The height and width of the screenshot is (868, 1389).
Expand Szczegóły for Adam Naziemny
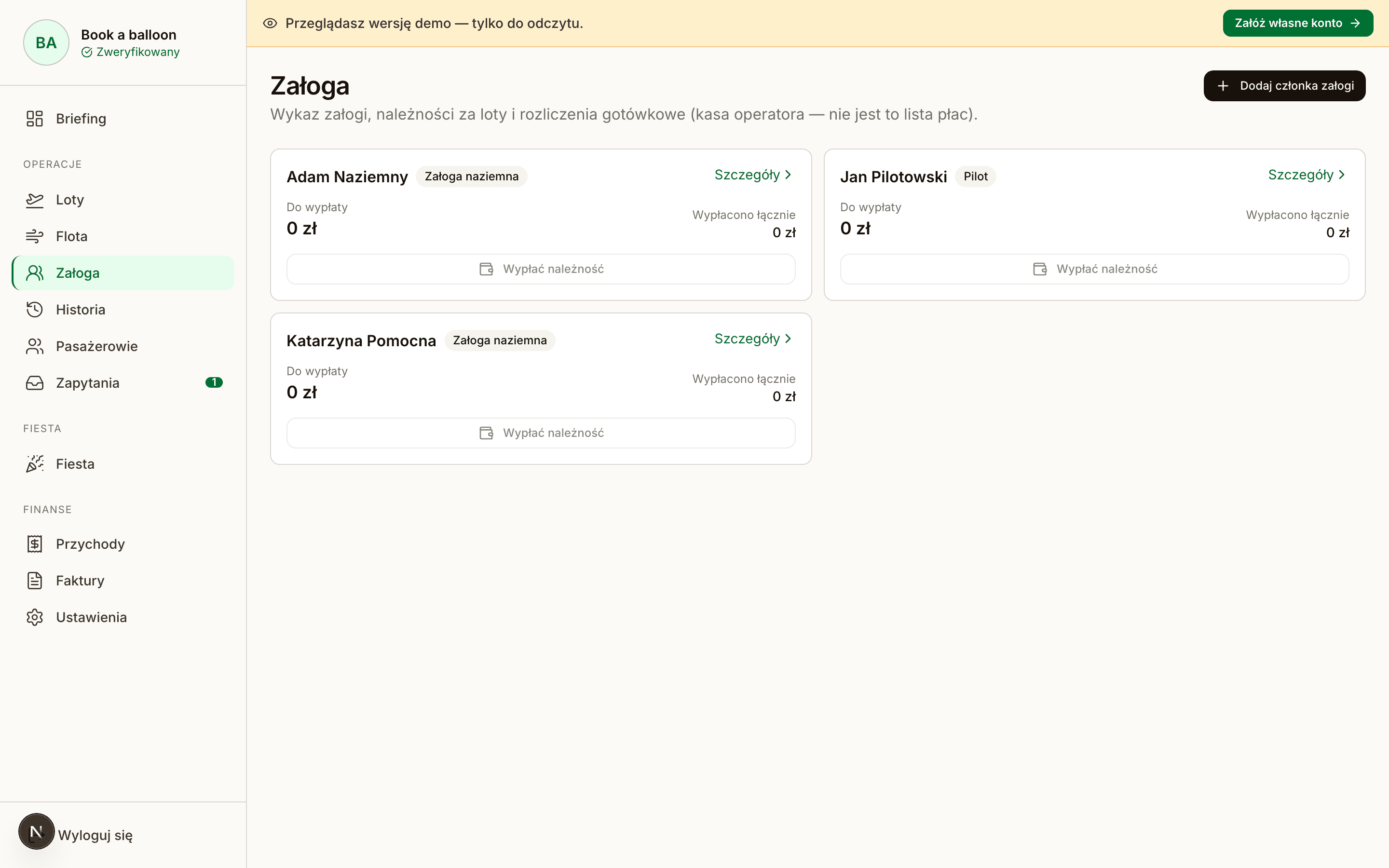[x=753, y=175]
